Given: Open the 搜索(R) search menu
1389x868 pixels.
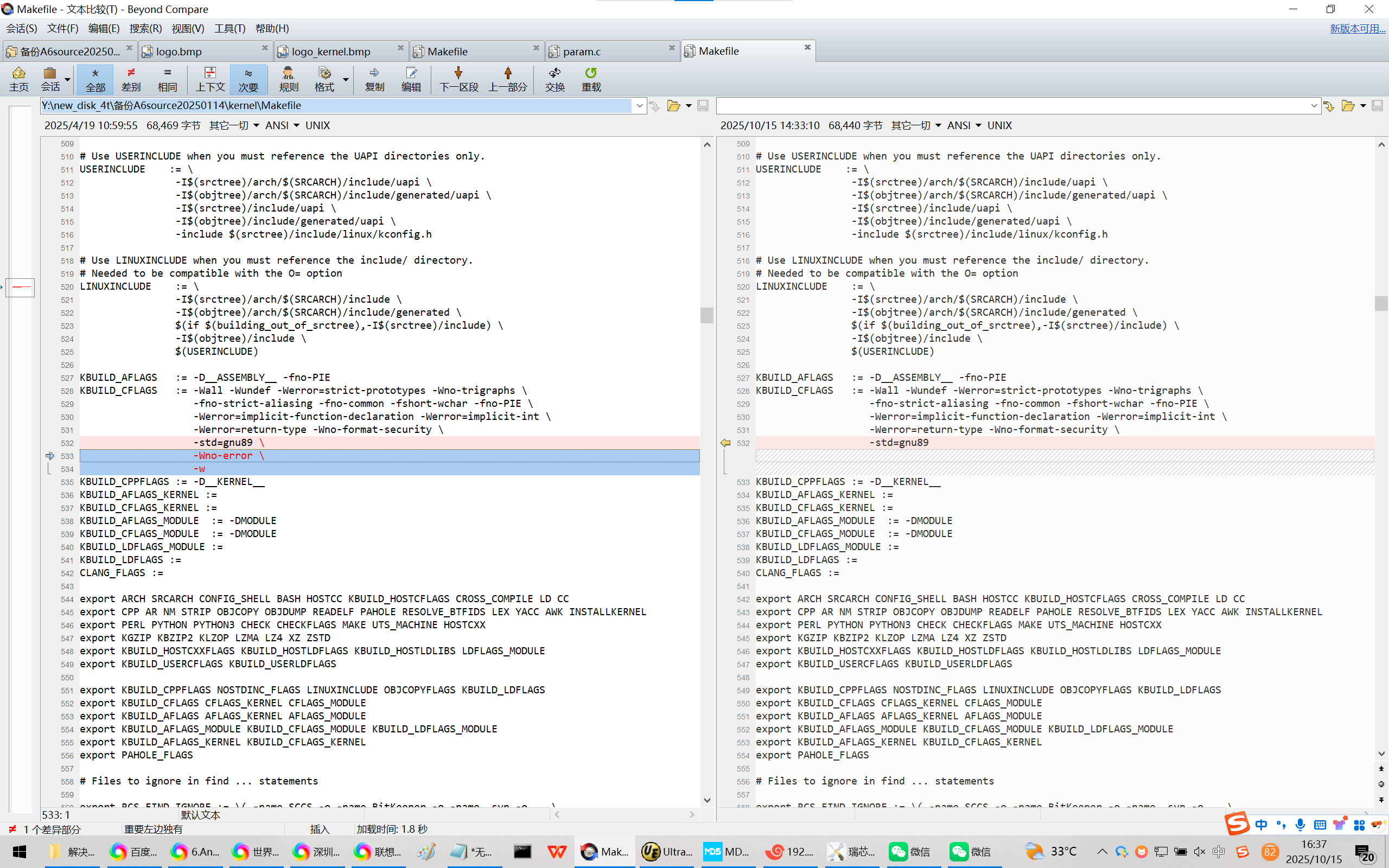Looking at the screenshot, I should [x=145, y=28].
